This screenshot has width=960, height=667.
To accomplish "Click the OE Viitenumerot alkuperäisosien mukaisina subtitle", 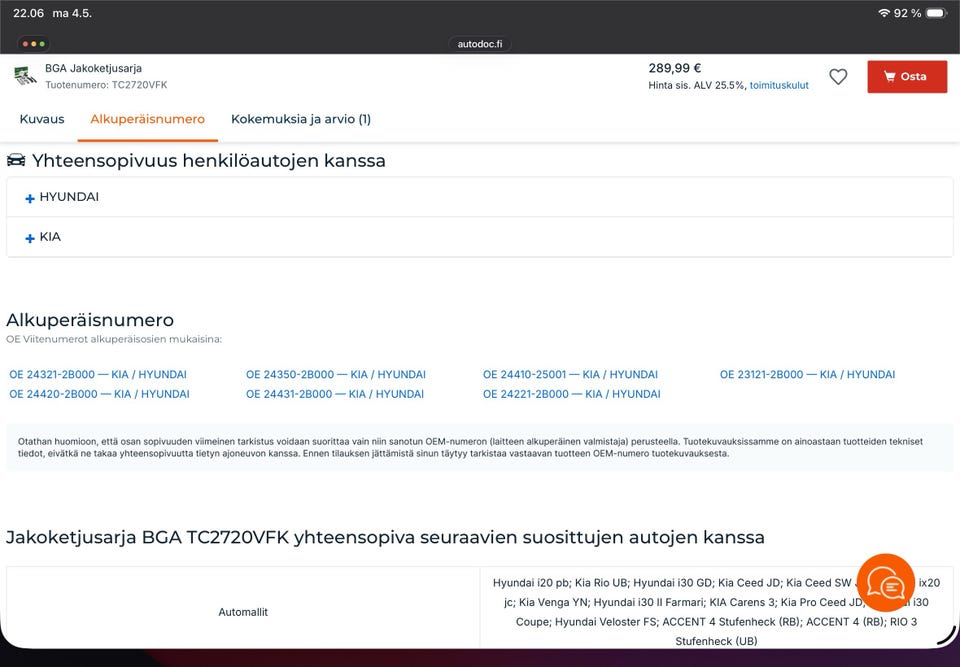I will pyautogui.click(x=114, y=339).
